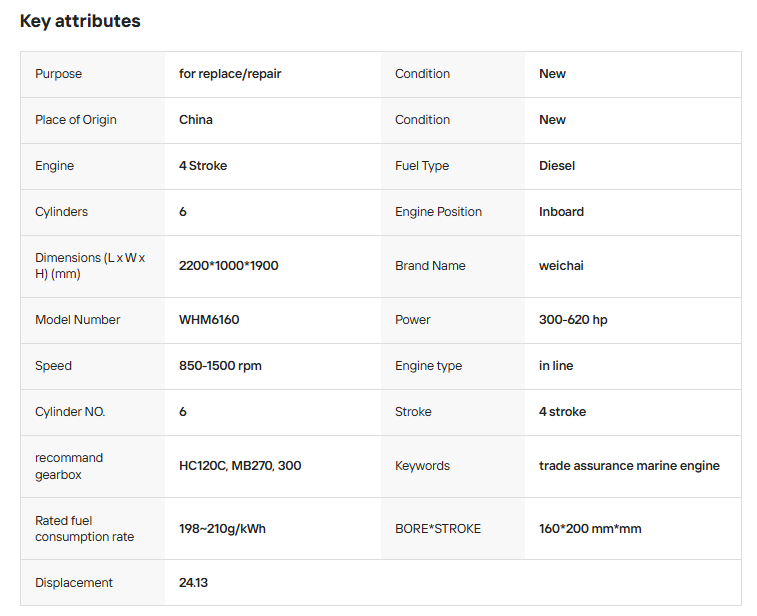Select the 'in line' engine type value

(556, 366)
